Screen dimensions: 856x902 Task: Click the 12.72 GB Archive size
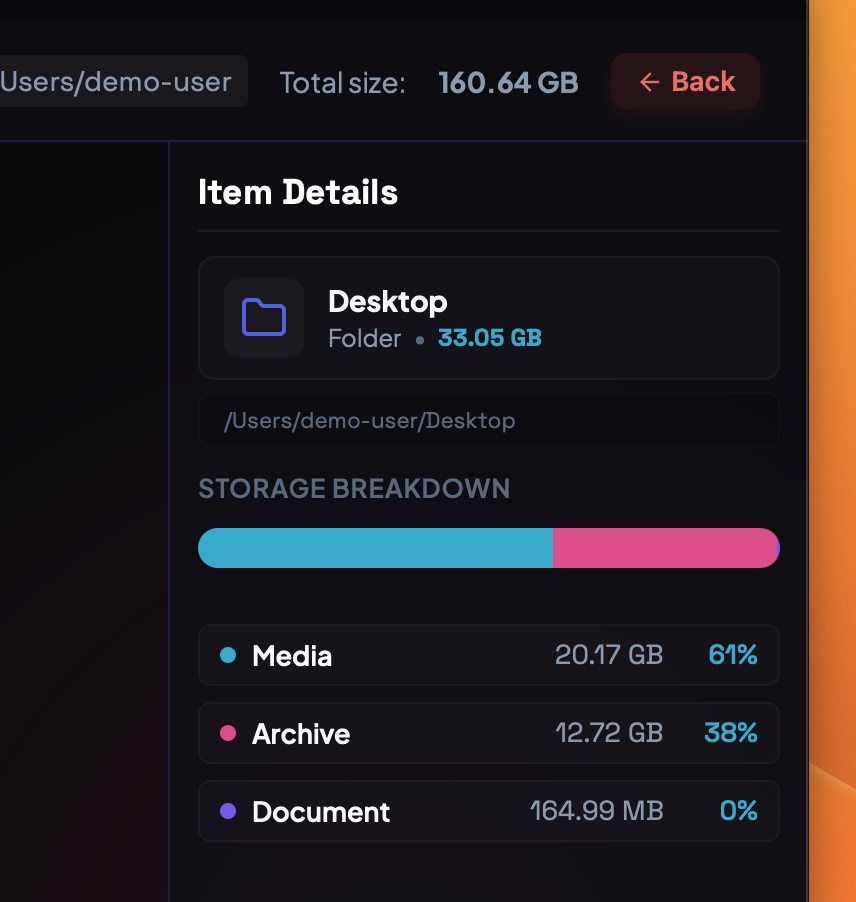point(609,733)
